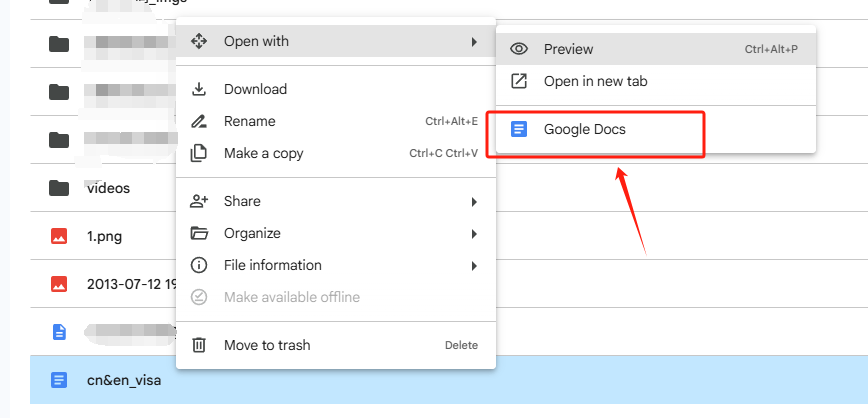
Task: Click the red image icon beside 1.png
Action: click(59, 236)
